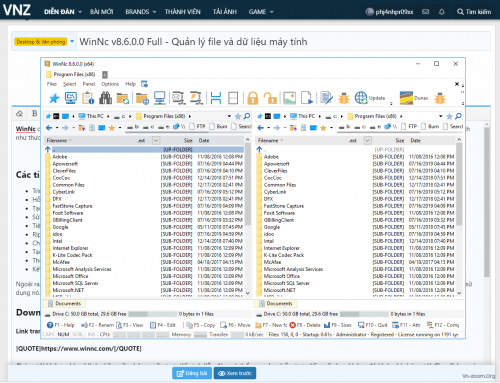Image resolution: width=500 pixels, height=383 pixels.
Task: Click the Tìm kiếm search field
Action: (x=474, y=12)
